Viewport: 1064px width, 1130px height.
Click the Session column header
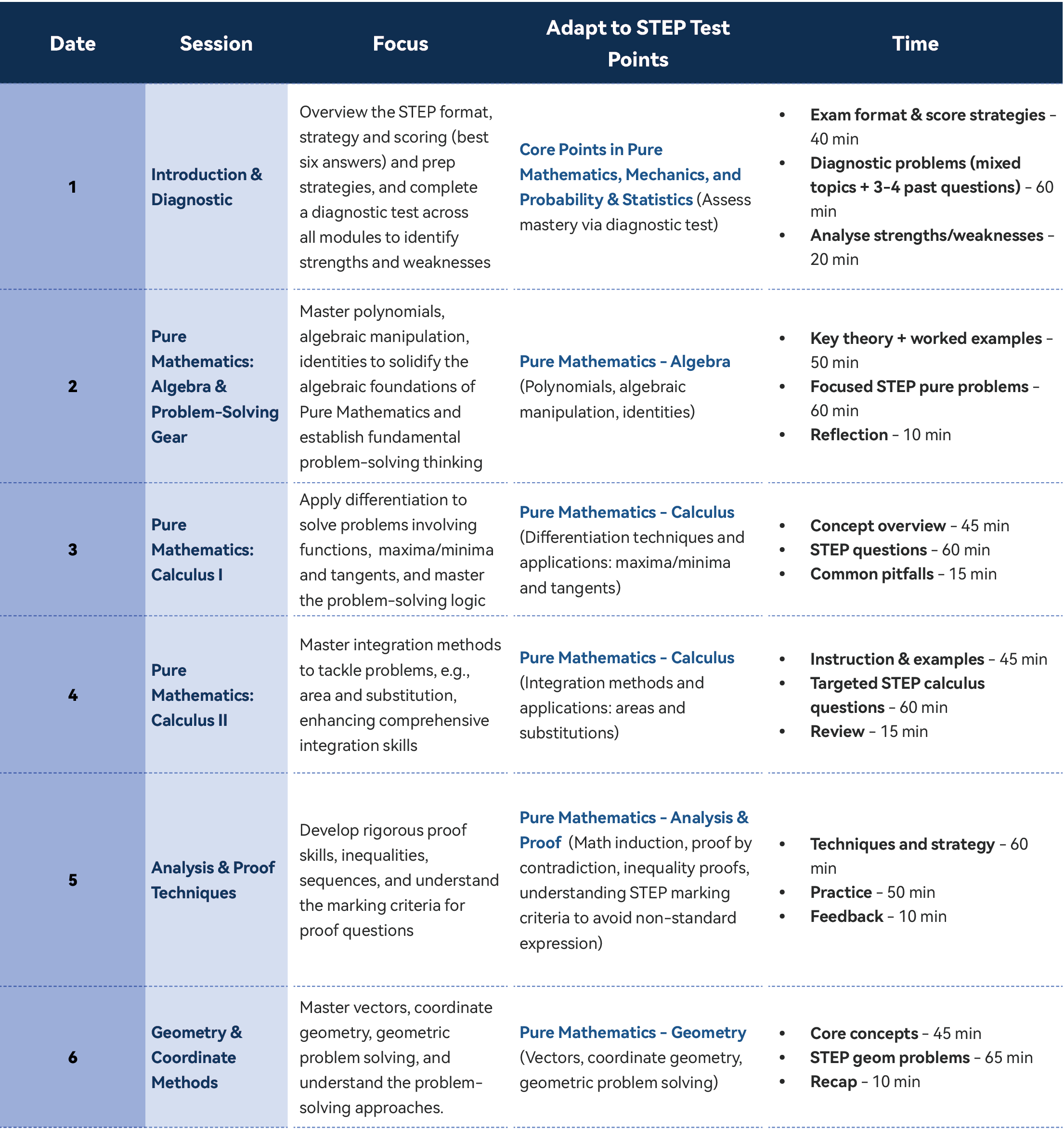click(216, 44)
